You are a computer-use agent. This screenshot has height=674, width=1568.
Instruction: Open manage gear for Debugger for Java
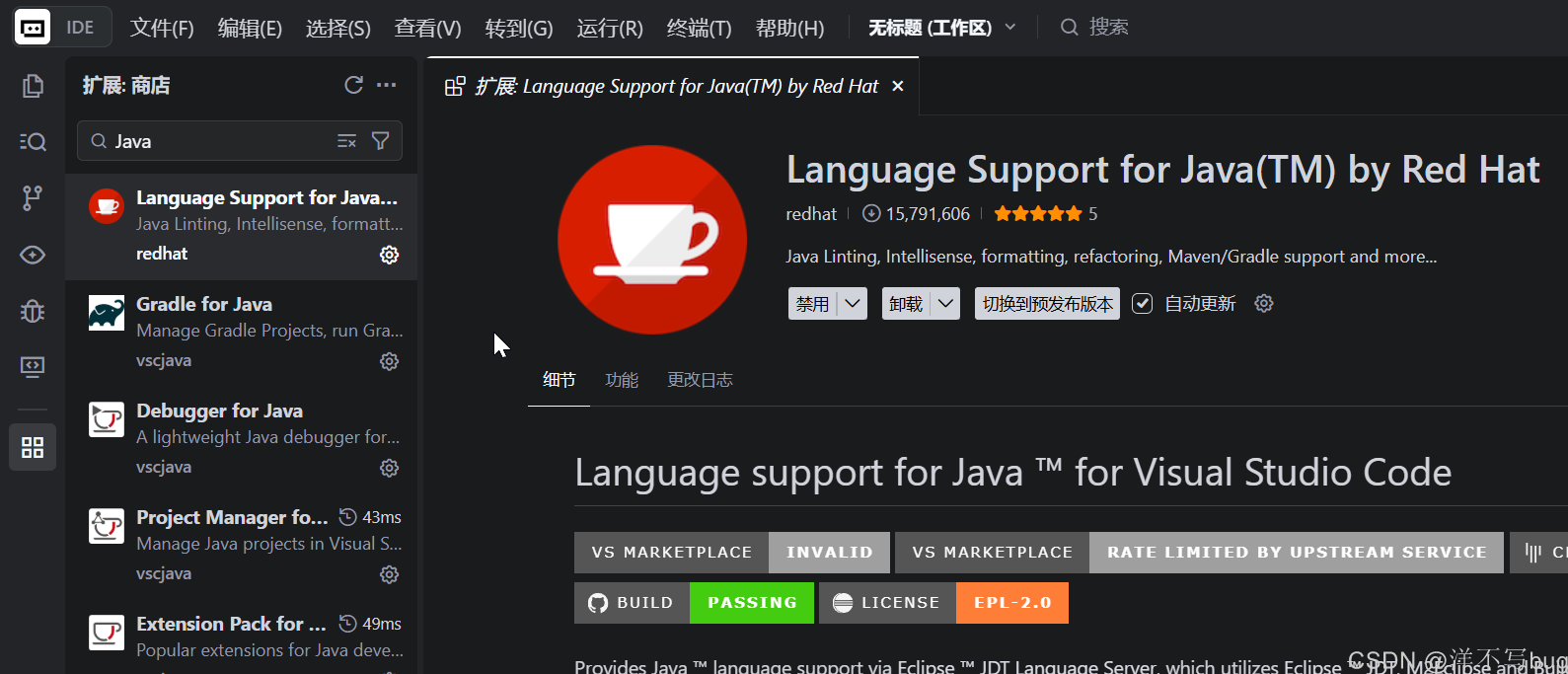[x=390, y=468]
